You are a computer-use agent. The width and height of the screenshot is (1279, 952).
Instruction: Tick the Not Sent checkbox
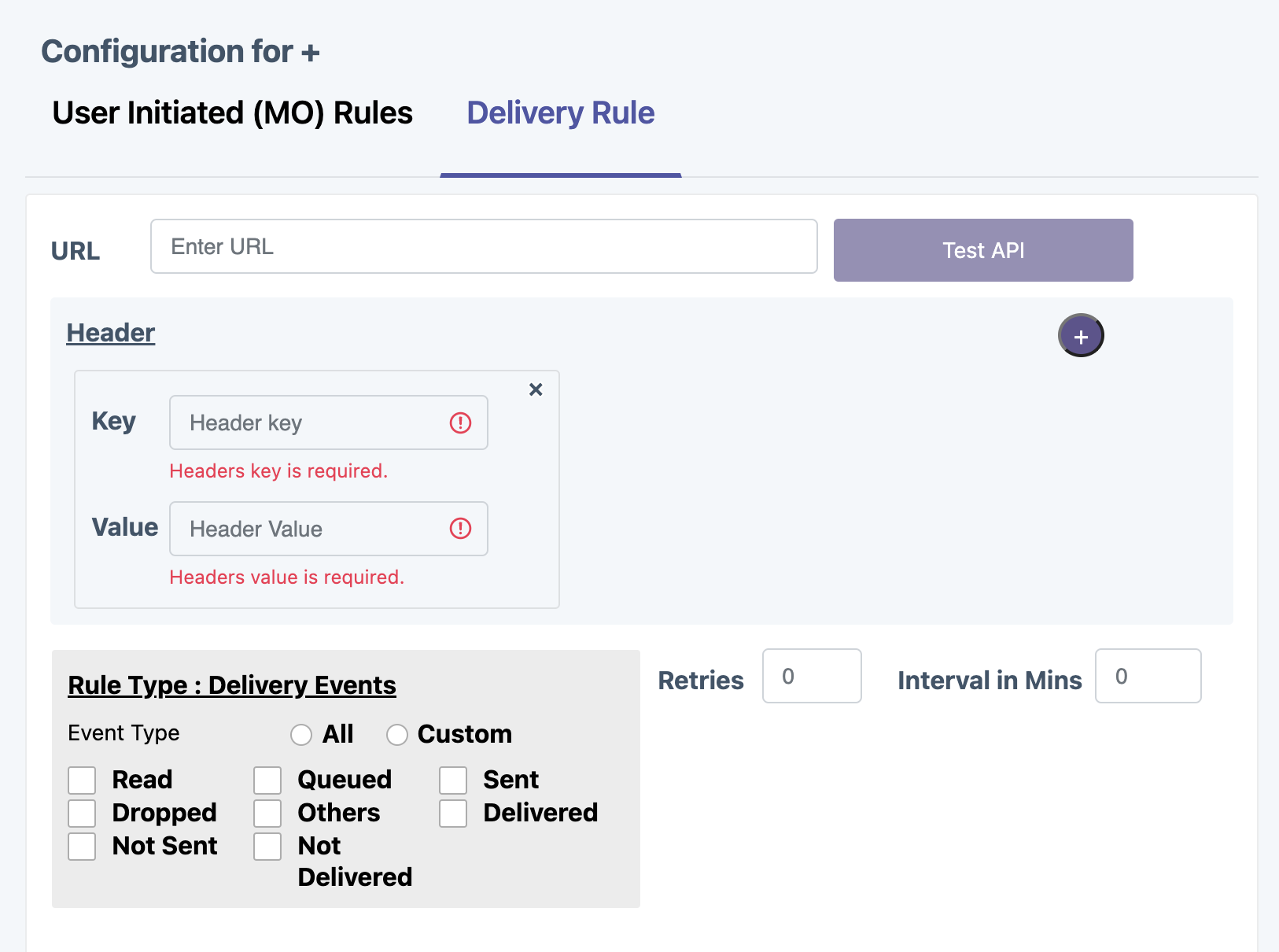[x=82, y=847]
